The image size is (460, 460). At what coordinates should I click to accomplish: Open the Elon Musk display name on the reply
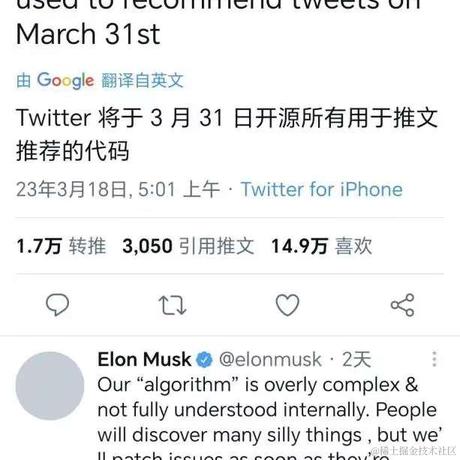[x=144, y=359]
